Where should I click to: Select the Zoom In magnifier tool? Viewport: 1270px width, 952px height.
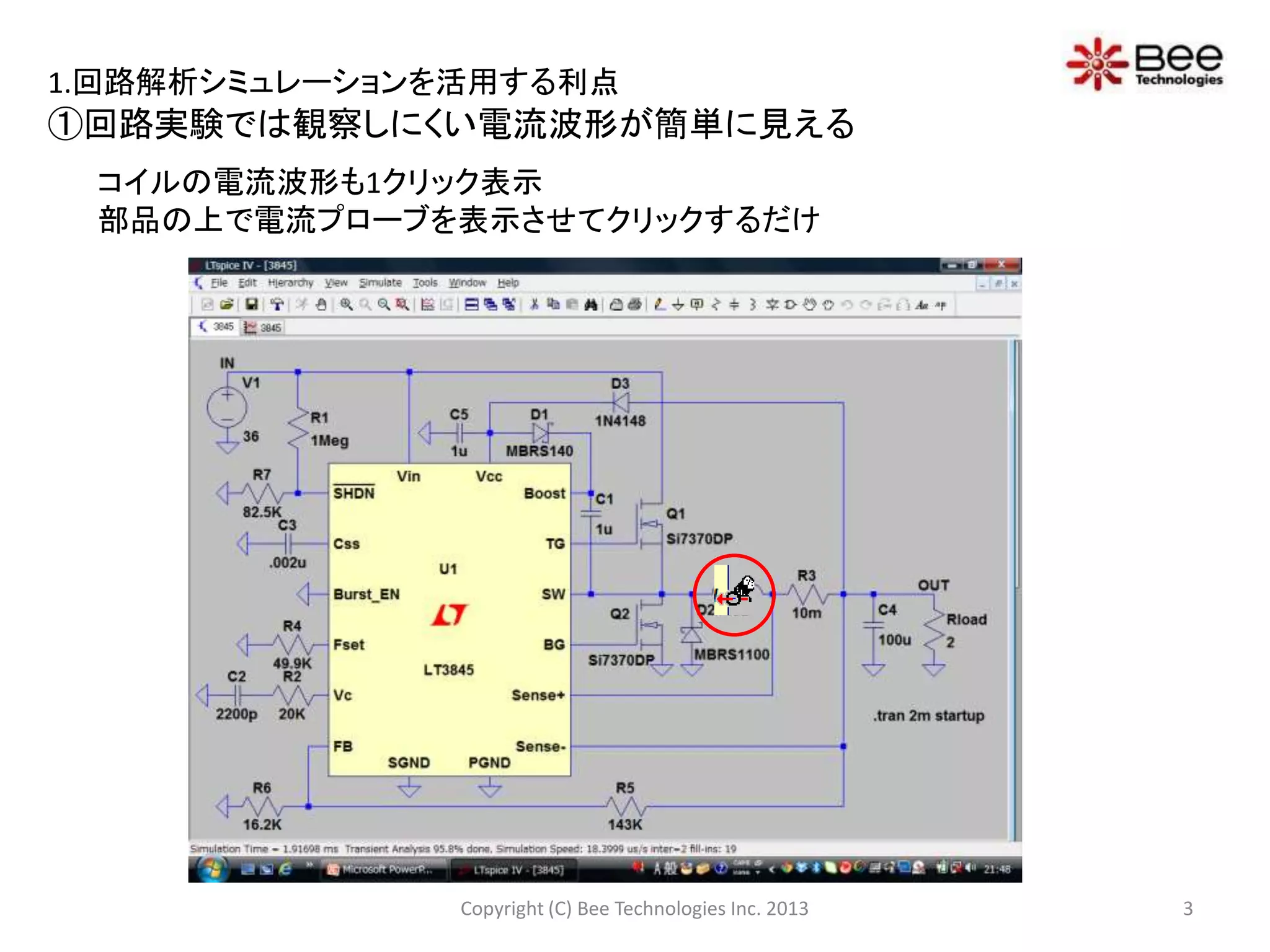click(x=346, y=304)
